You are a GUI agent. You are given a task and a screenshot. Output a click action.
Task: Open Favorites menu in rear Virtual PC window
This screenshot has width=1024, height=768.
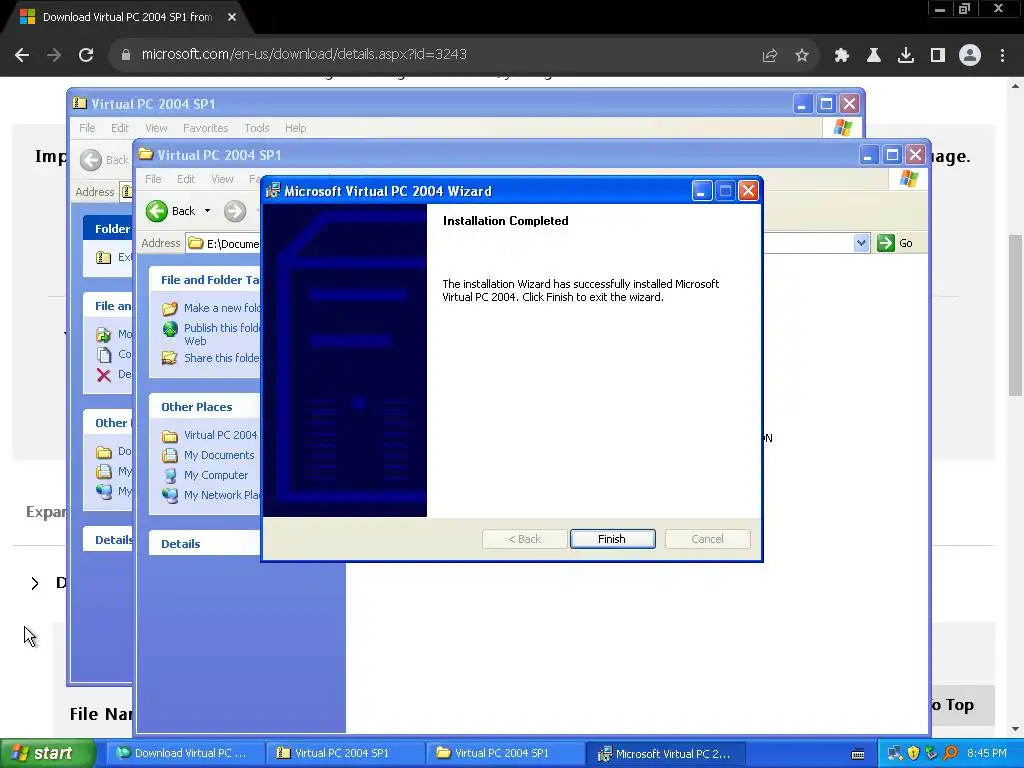tap(206, 128)
